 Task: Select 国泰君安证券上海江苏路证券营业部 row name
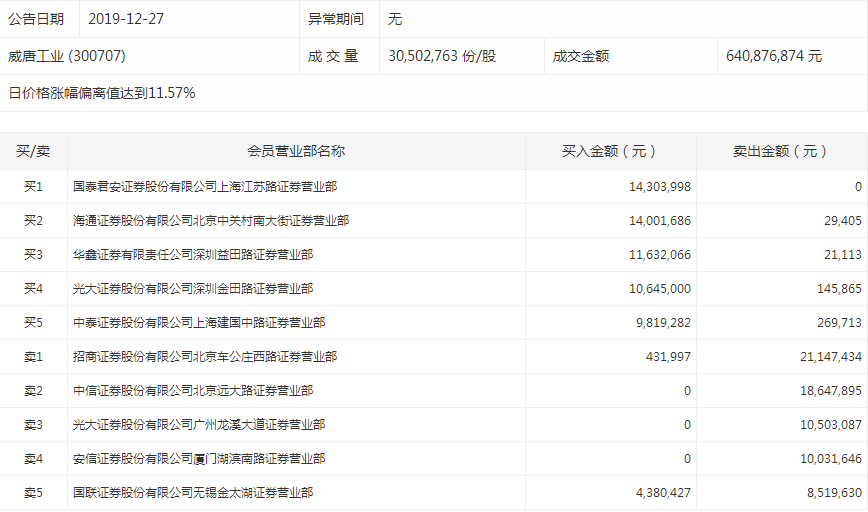pos(205,187)
